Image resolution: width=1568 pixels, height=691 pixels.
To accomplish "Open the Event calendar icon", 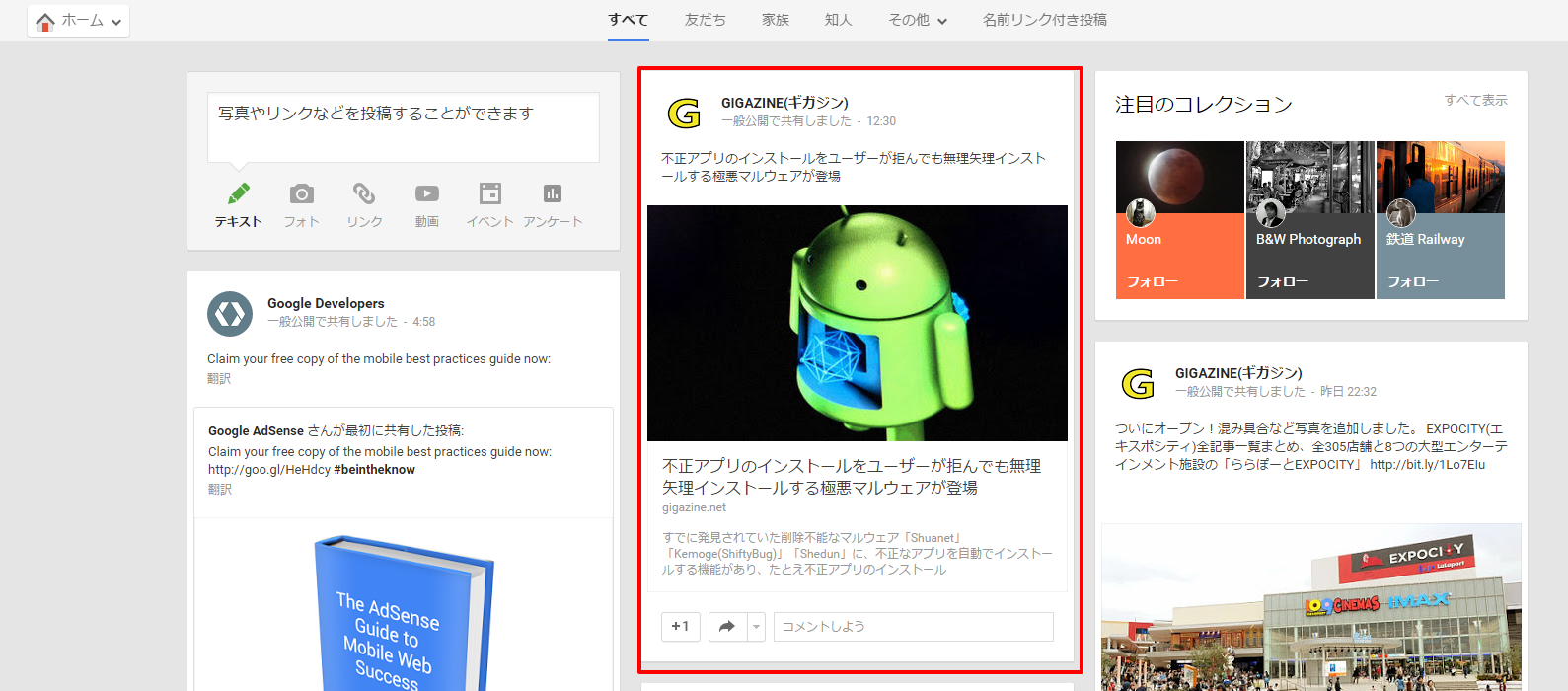I will coord(489,194).
